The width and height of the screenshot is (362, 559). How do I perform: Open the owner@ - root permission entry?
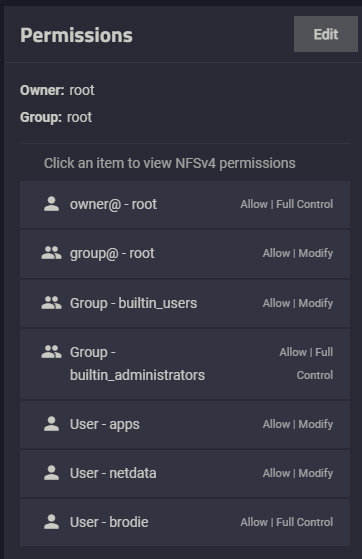(x=185, y=205)
